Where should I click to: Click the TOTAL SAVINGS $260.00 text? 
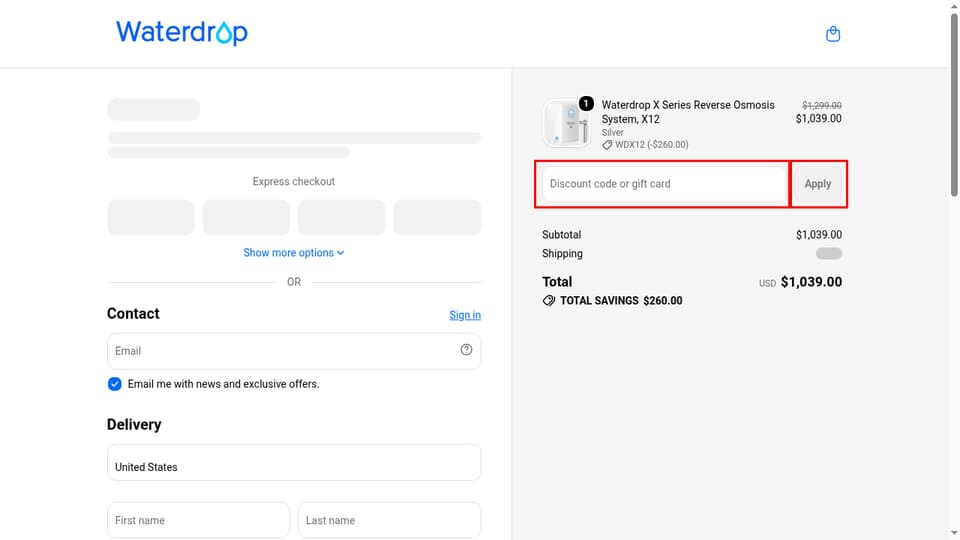[621, 301]
